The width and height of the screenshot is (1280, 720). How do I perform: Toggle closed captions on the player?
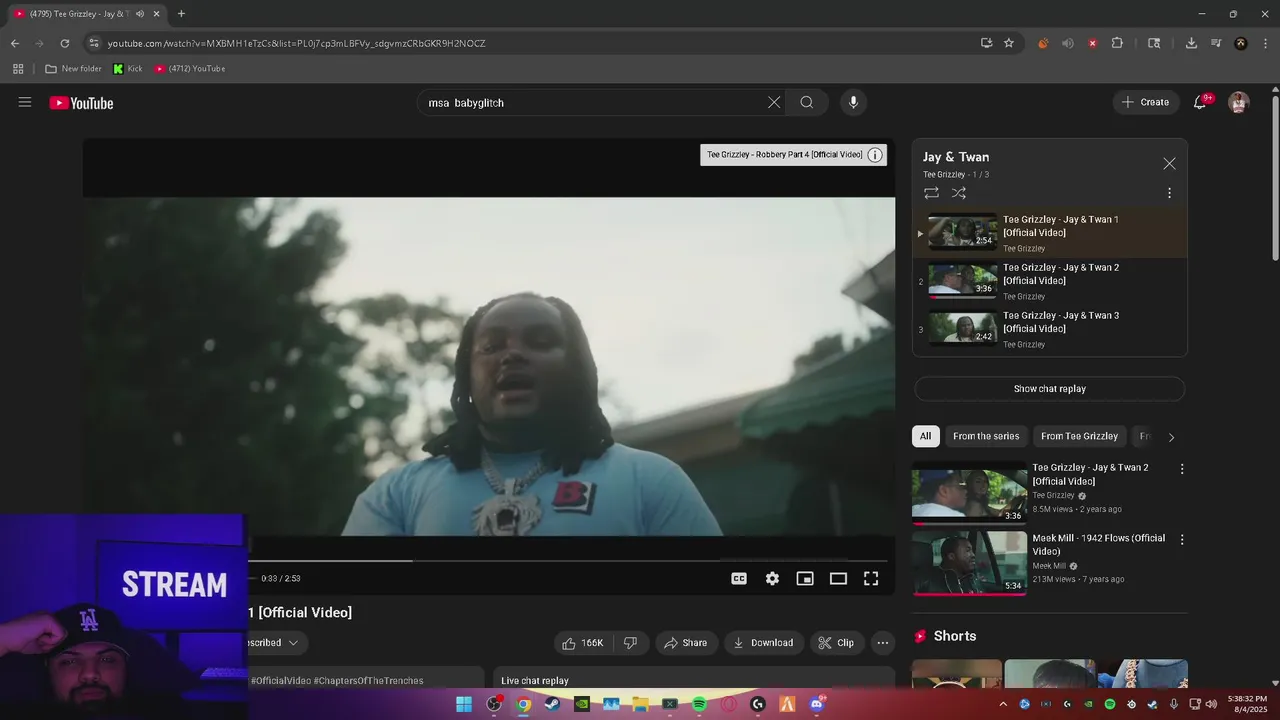tap(739, 578)
